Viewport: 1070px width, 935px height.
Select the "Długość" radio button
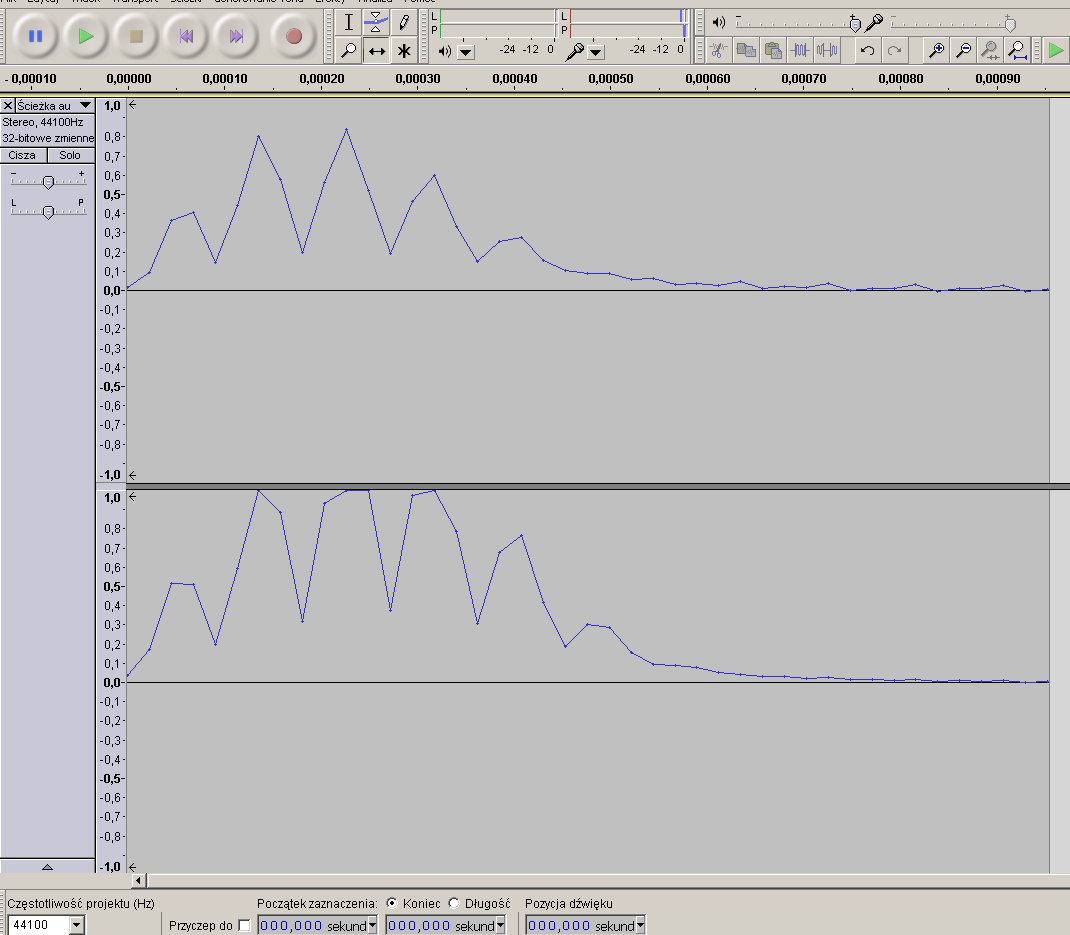(x=454, y=903)
